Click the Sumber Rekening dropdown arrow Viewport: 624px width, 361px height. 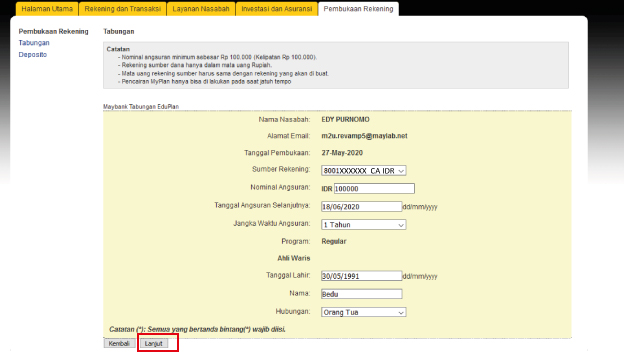(401, 171)
